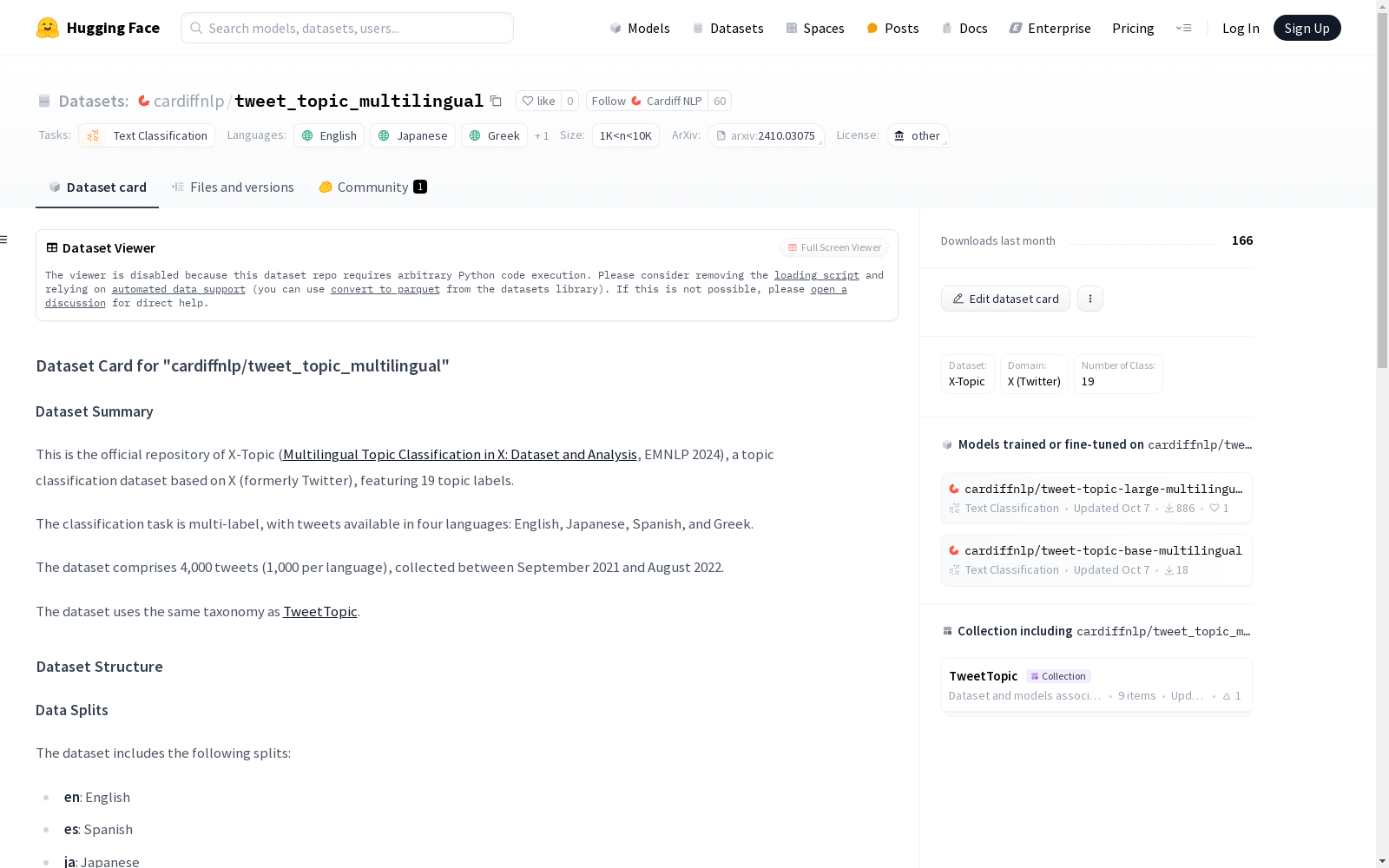Click the Datasets breadcrumb icon
The height and width of the screenshot is (868, 1389).
(x=44, y=101)
